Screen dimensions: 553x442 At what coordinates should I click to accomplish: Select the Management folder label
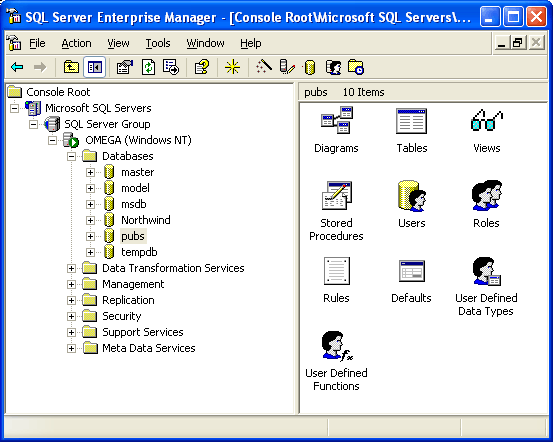pyautogui.click(x=133, y=284)
